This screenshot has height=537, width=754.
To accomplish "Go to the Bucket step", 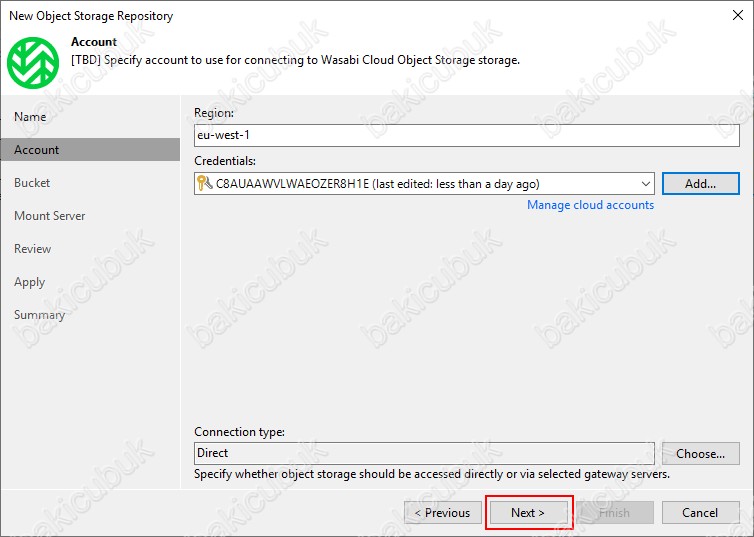I will 32,183.
